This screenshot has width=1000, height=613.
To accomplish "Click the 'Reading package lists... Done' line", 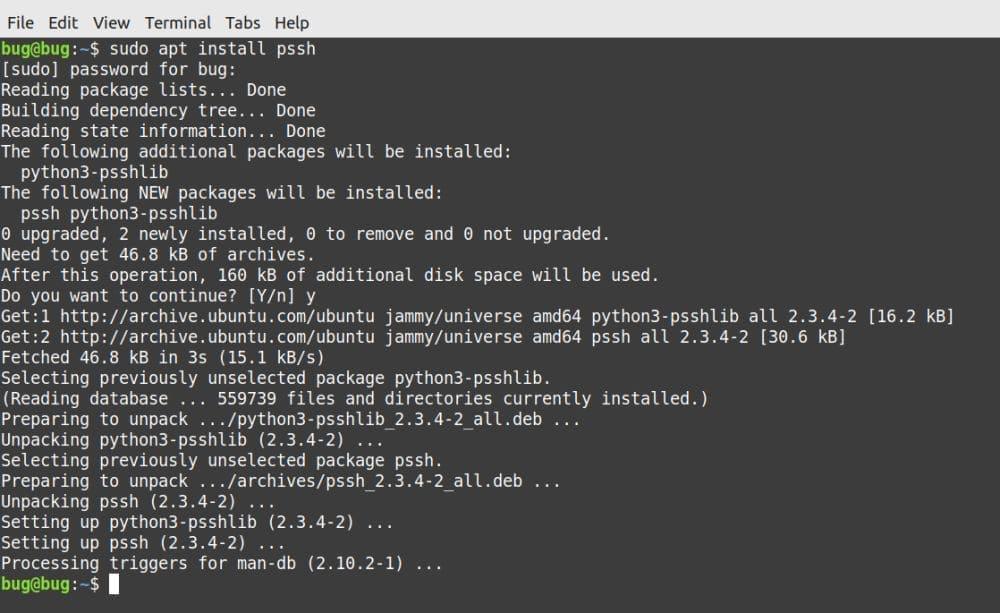I will pyautogui.click(x=143, y=90).
